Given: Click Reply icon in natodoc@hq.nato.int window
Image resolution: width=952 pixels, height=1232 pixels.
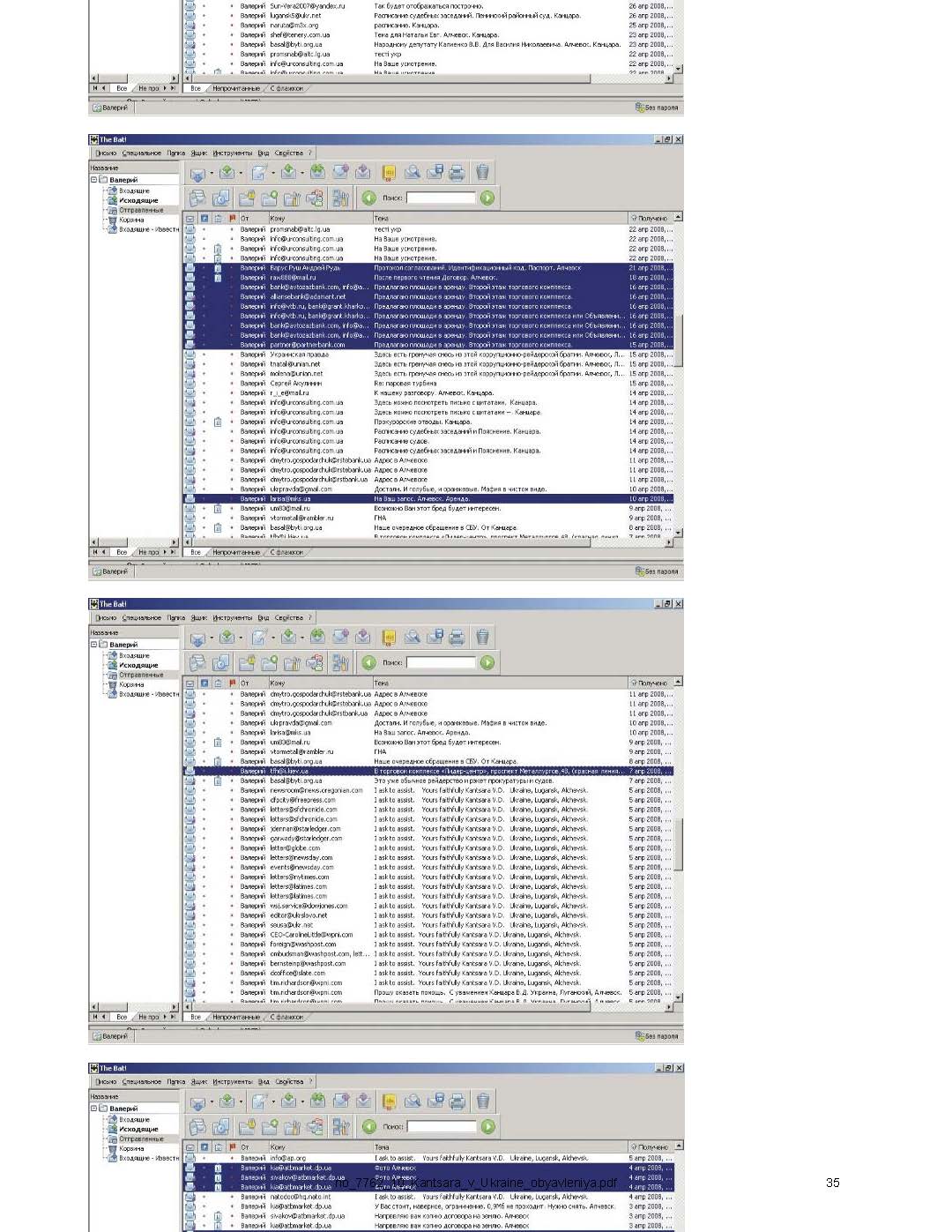Looking at the screenshot, I should [289, 1101].
